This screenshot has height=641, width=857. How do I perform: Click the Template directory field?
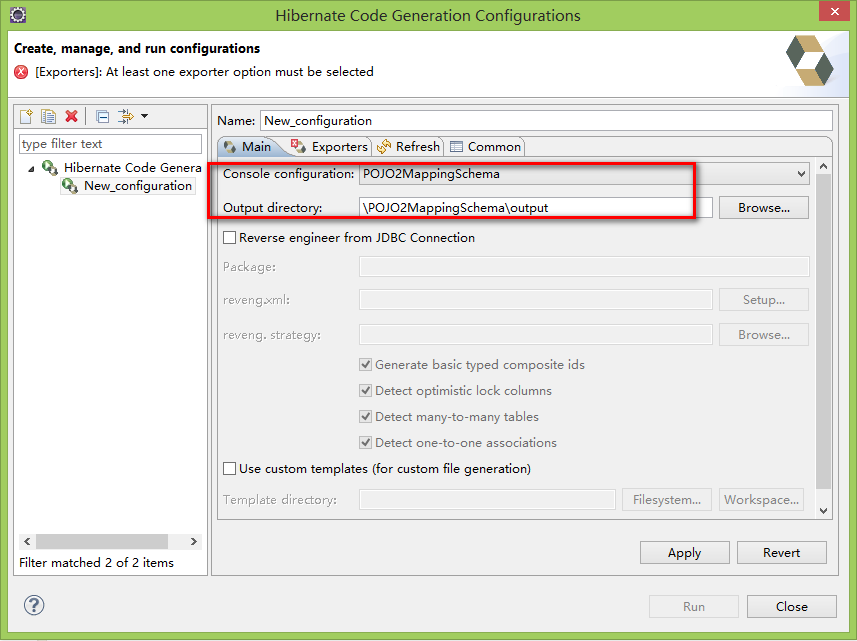[487, 499]
